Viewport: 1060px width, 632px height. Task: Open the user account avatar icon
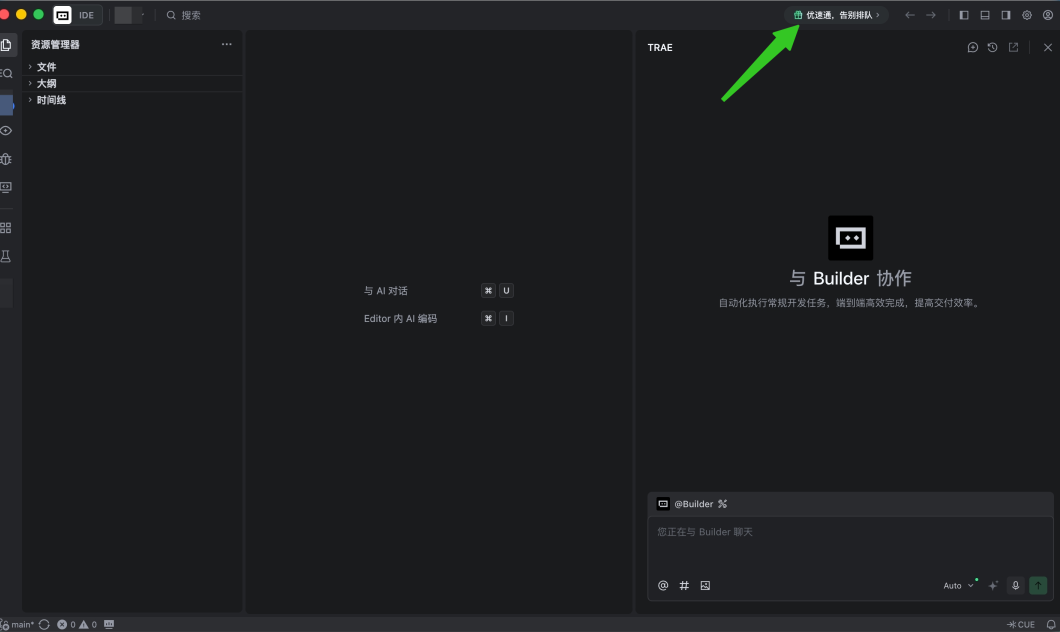click(x=1048, y=15)
